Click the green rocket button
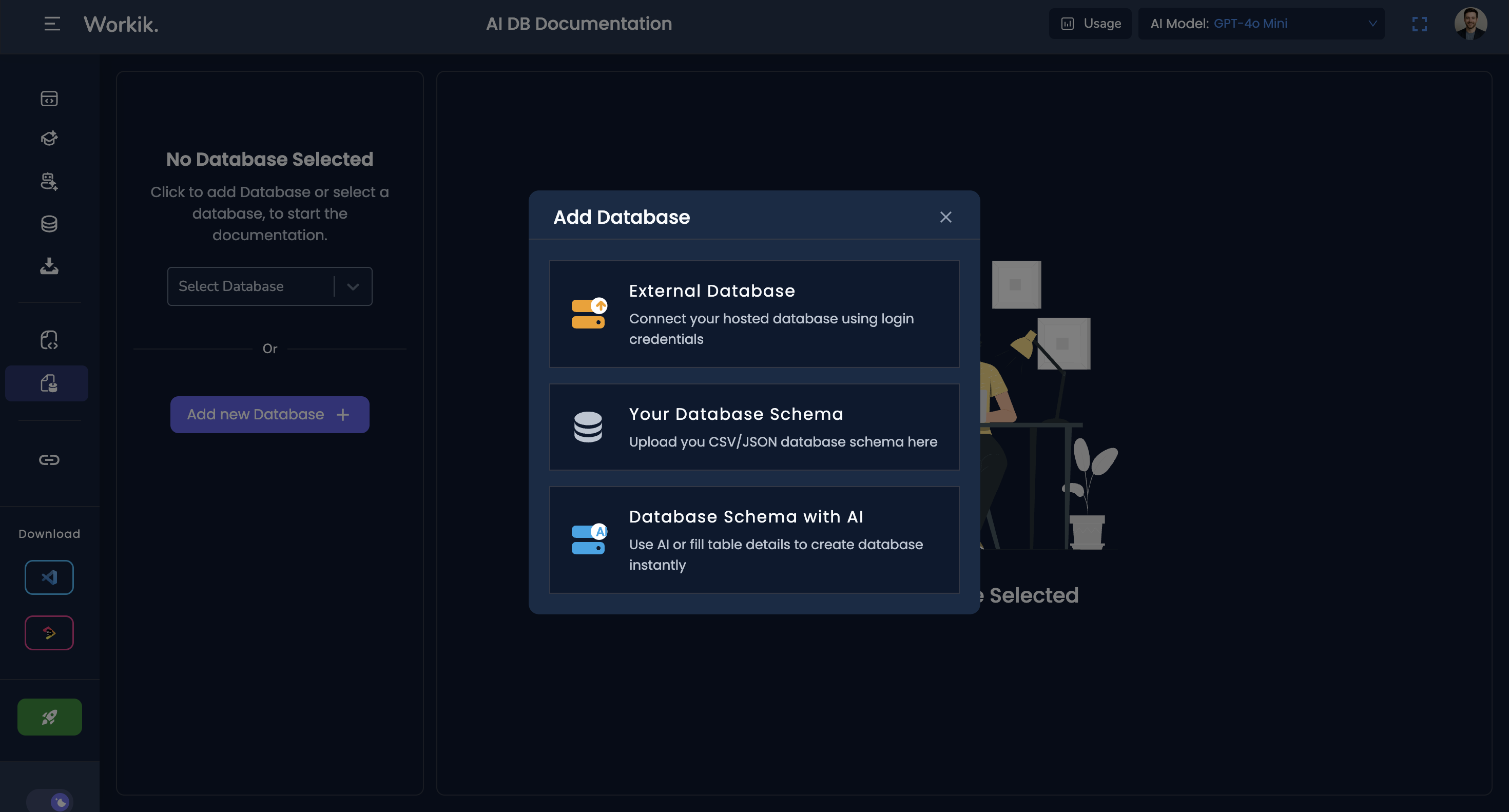Image resolution: width=1509 pixels, height=812 pixels. pyautogui.click(x=49, y=717)
